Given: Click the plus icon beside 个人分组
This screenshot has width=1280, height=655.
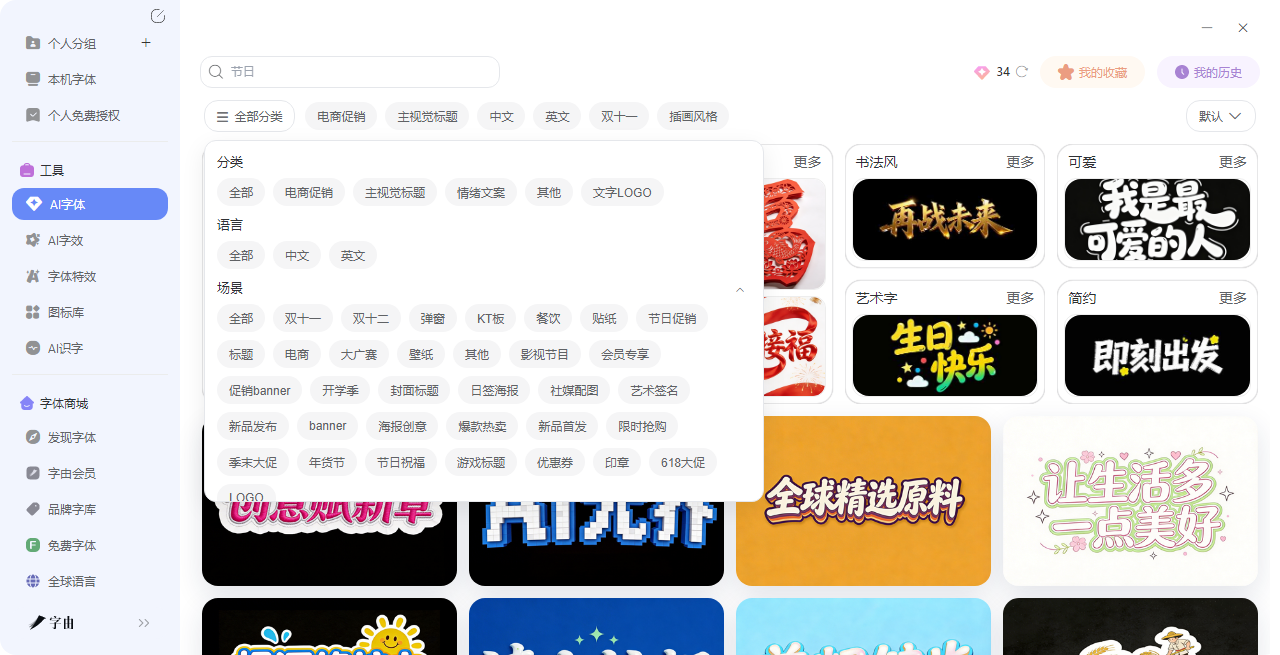Looking at the screenshot, I should coord(146,43).
